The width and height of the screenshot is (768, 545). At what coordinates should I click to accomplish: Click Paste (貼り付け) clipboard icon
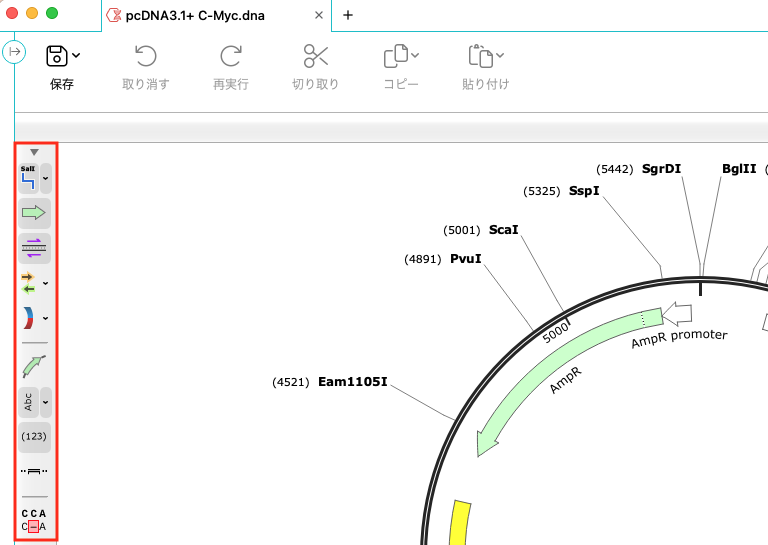pos(480,56)
